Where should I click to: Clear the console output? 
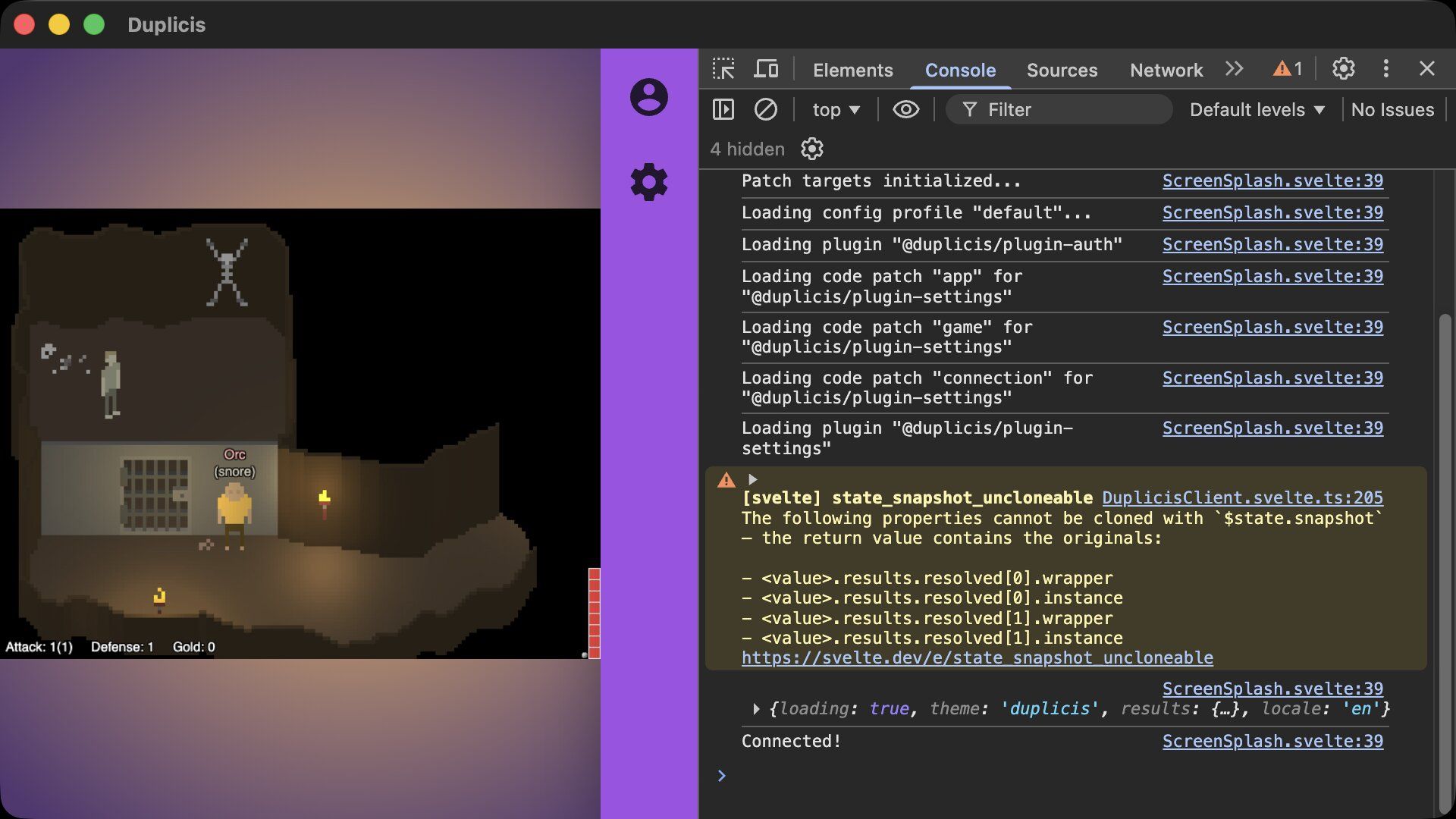[x=766, y=109]
